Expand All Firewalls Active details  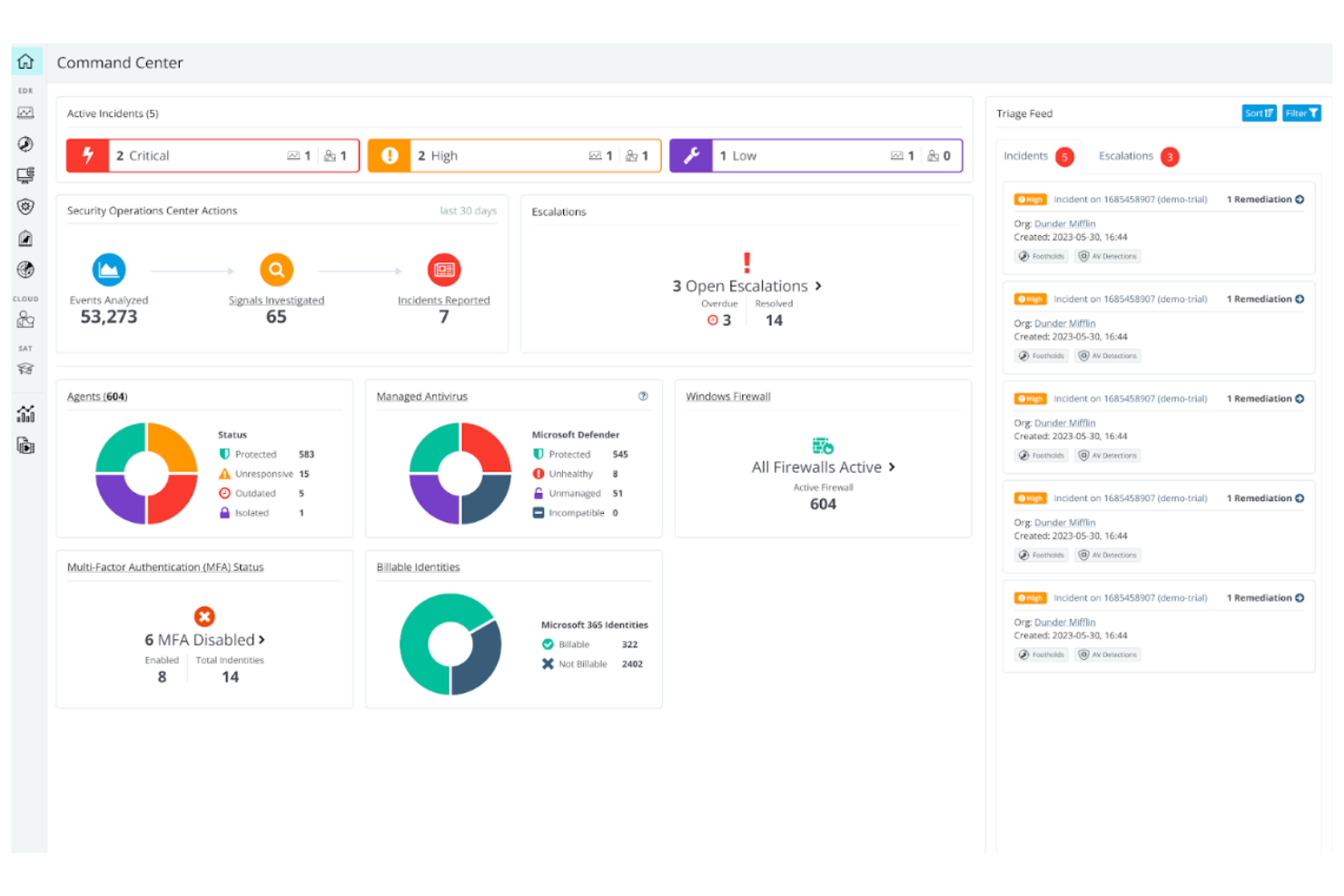click(x=892, y=467)
